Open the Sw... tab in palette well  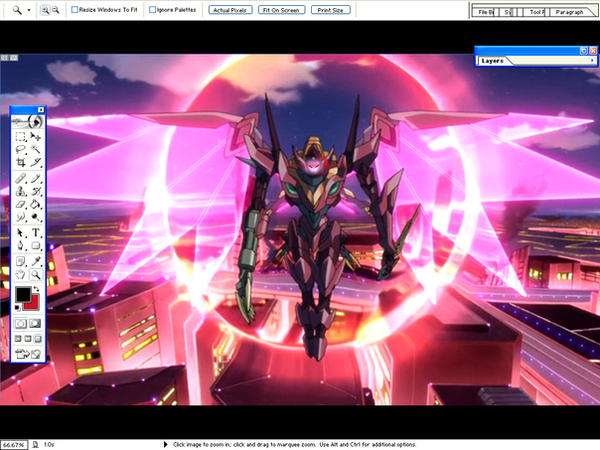point(507,12)
